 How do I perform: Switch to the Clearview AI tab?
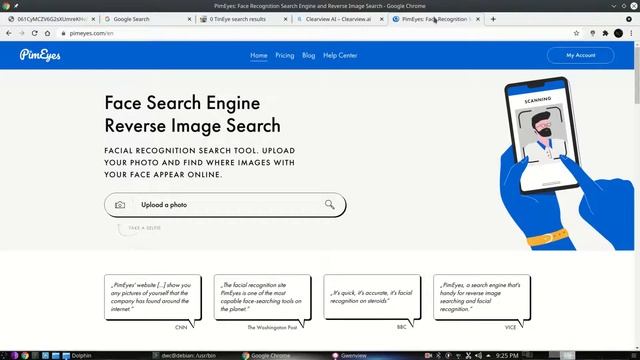point(340,19)
